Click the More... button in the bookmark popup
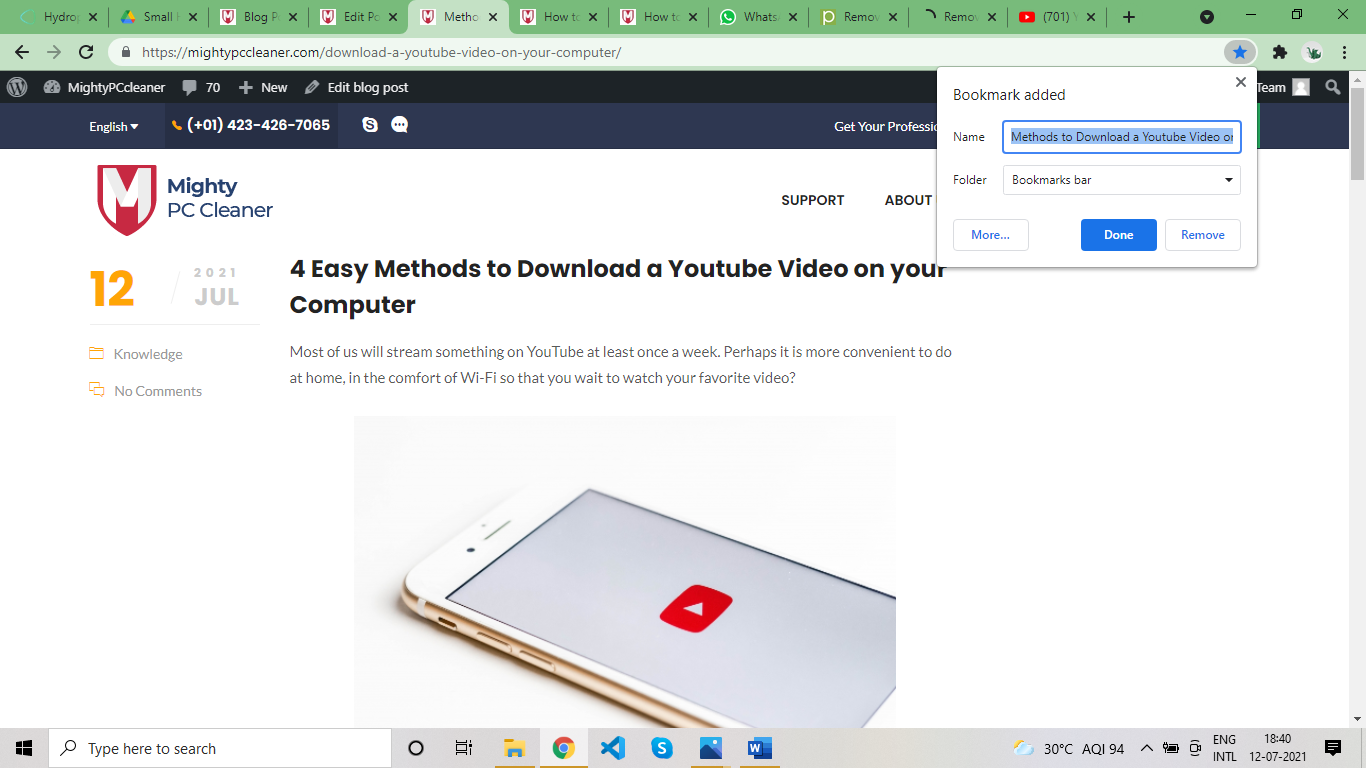This screenshot has width=1366, height=768. 991,235
